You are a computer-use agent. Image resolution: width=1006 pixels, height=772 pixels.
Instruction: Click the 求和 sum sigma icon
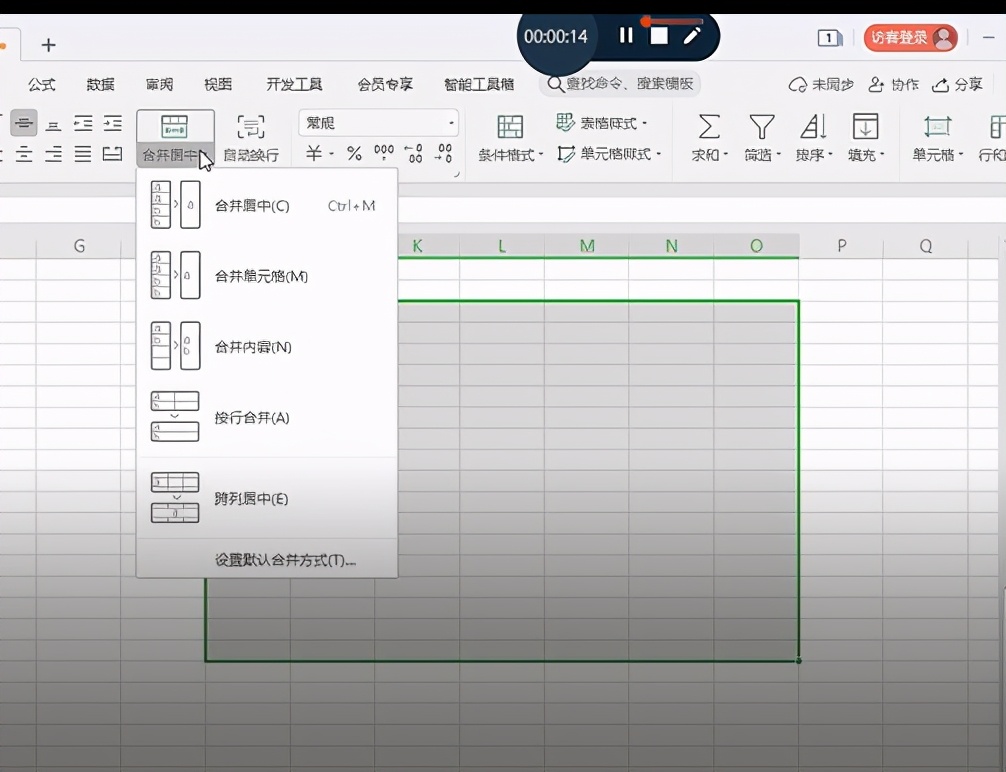click(709, 126)
